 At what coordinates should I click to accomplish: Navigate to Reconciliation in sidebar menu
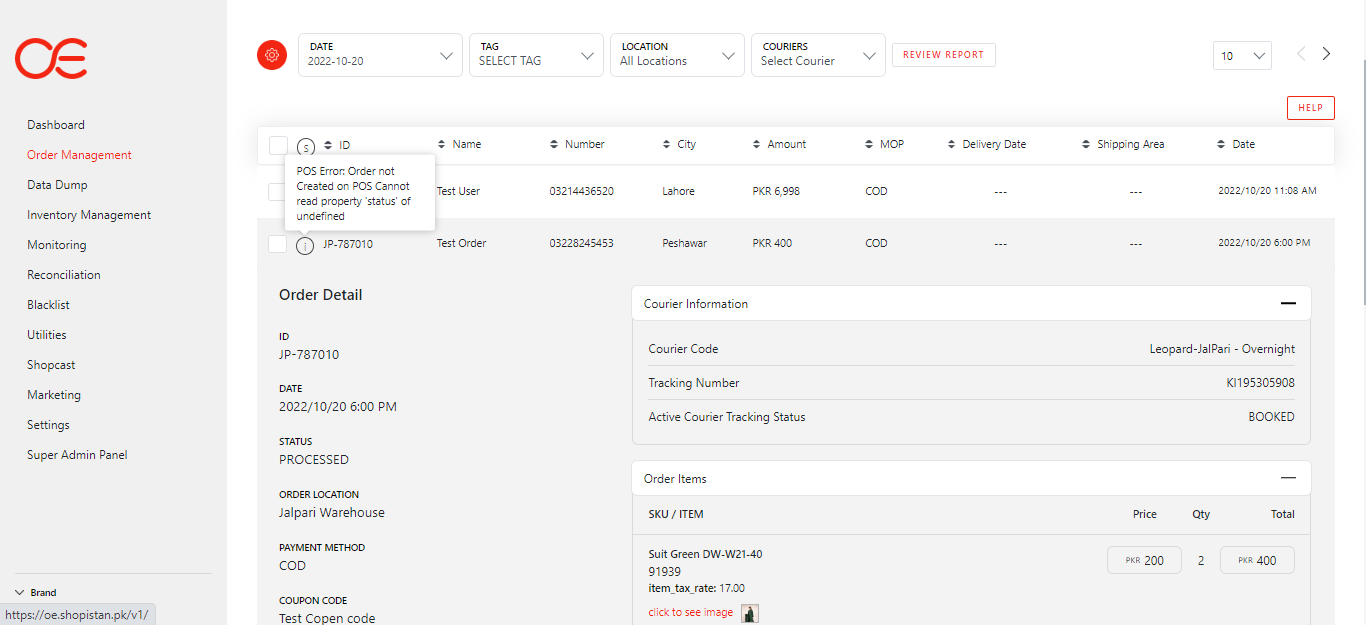[x=64, y=275]
